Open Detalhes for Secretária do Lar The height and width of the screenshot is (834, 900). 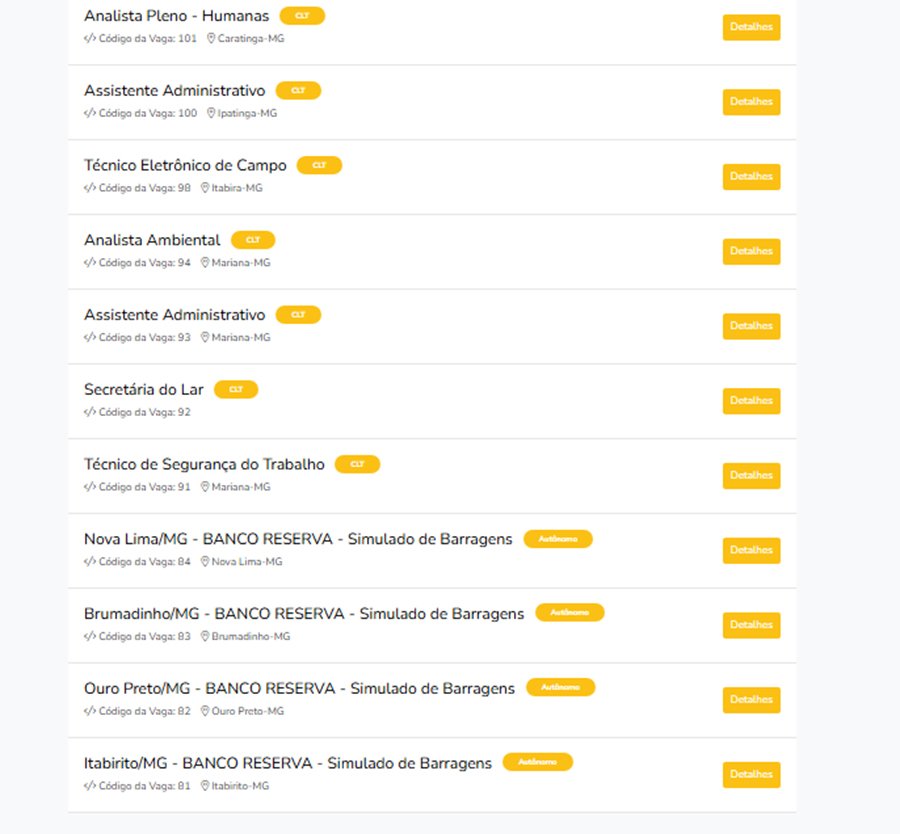751,401
